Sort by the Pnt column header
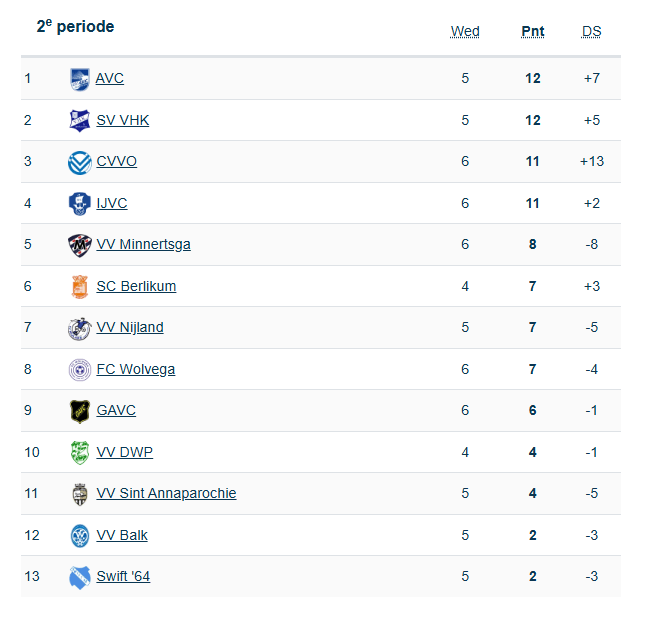 (x=533, y=31)
